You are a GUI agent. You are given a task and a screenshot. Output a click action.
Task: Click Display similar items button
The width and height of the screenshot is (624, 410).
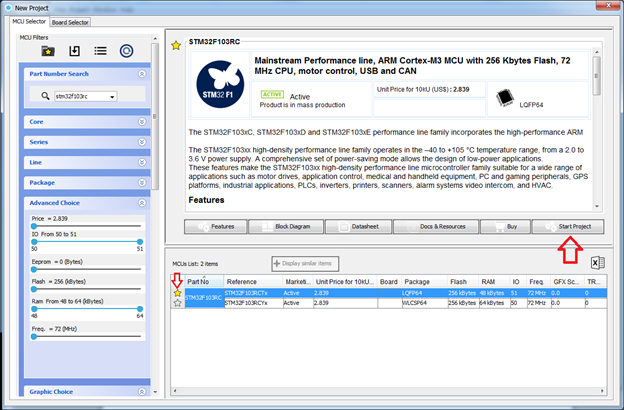click(x=305, y=264)
